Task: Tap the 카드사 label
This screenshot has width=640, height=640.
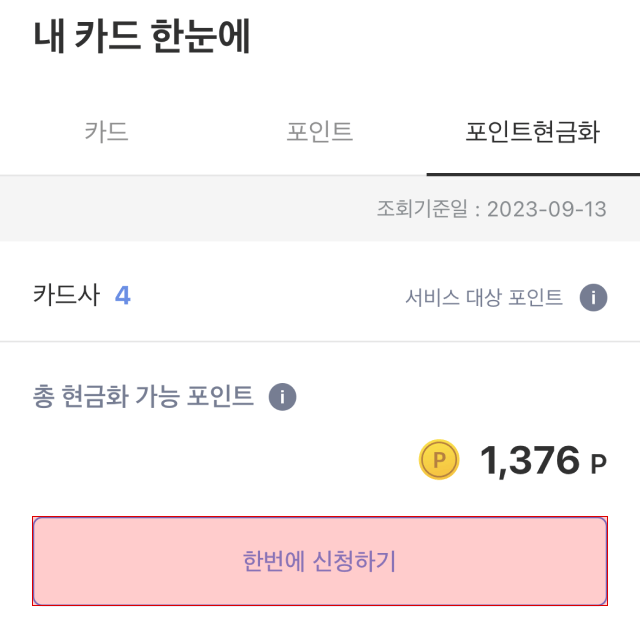Action: 66,296
